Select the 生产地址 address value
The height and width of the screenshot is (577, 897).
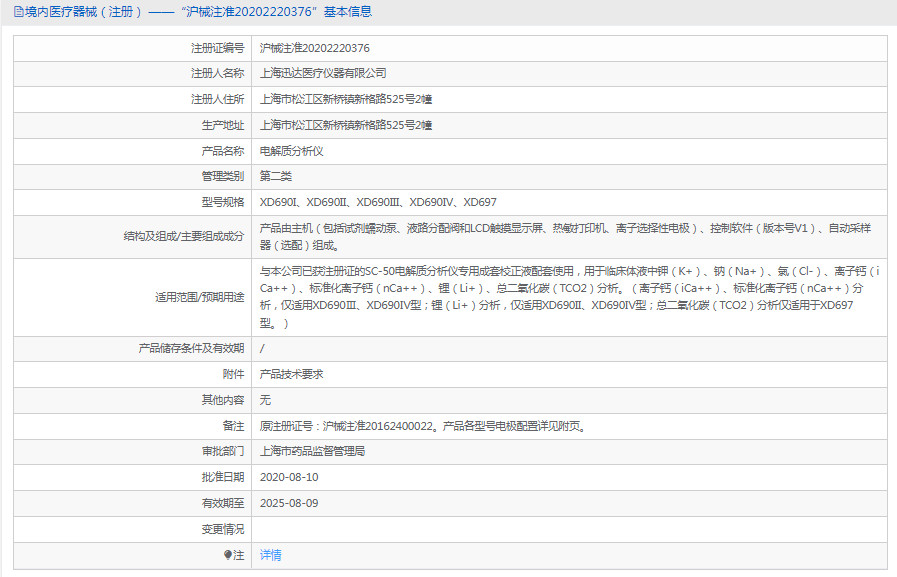(346, 125)
